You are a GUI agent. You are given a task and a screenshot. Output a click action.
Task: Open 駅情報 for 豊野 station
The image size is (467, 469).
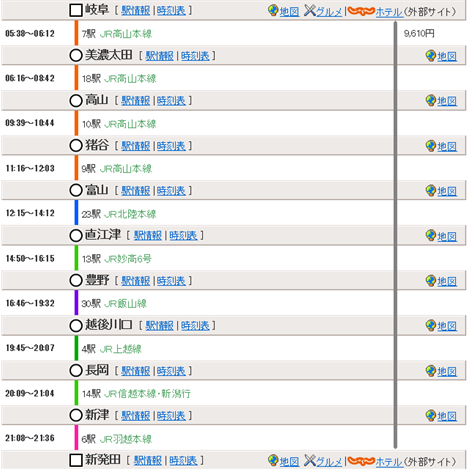(136, 281)
